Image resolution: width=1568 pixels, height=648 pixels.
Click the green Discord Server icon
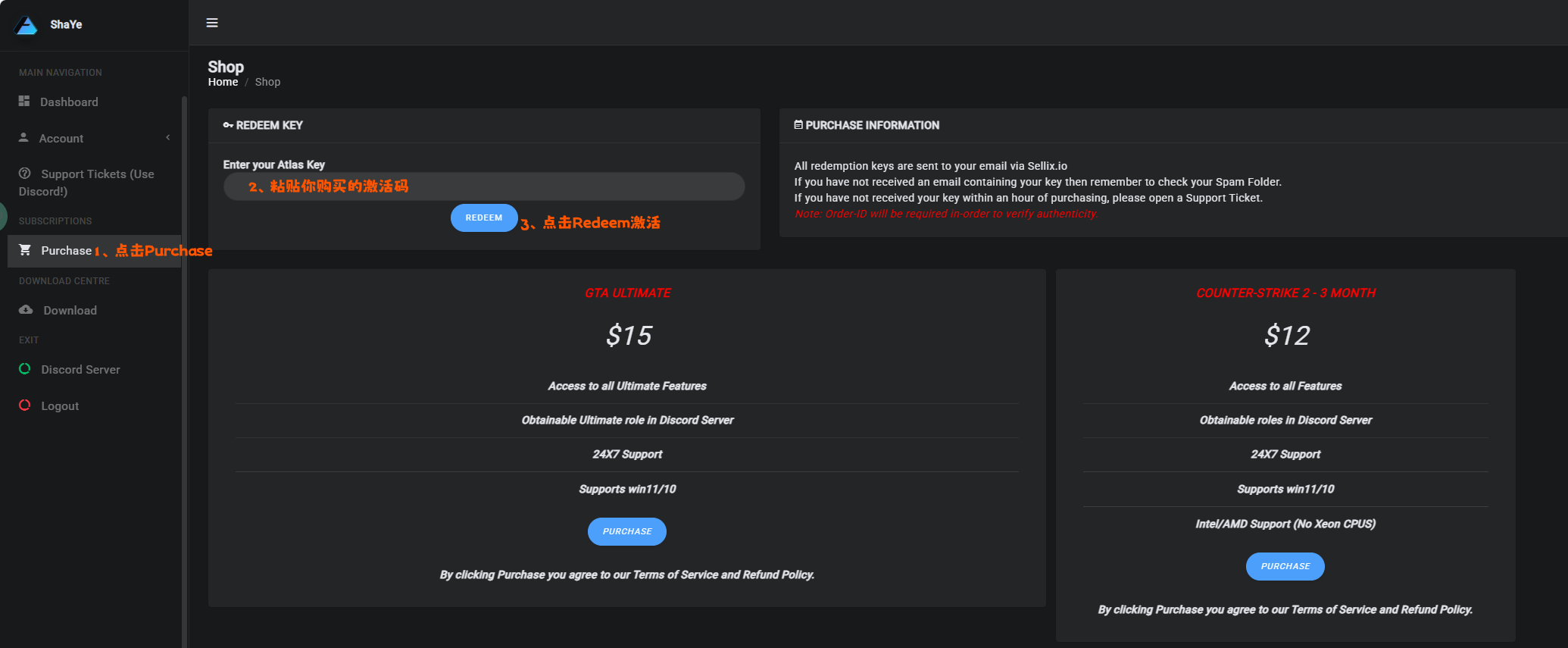[25, 369]
